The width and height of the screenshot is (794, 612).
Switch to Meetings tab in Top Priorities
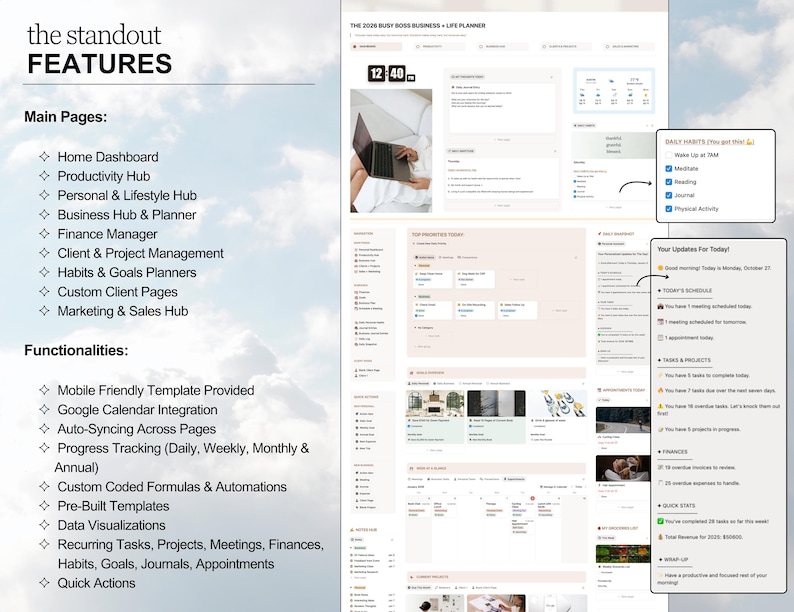point(447,257)
